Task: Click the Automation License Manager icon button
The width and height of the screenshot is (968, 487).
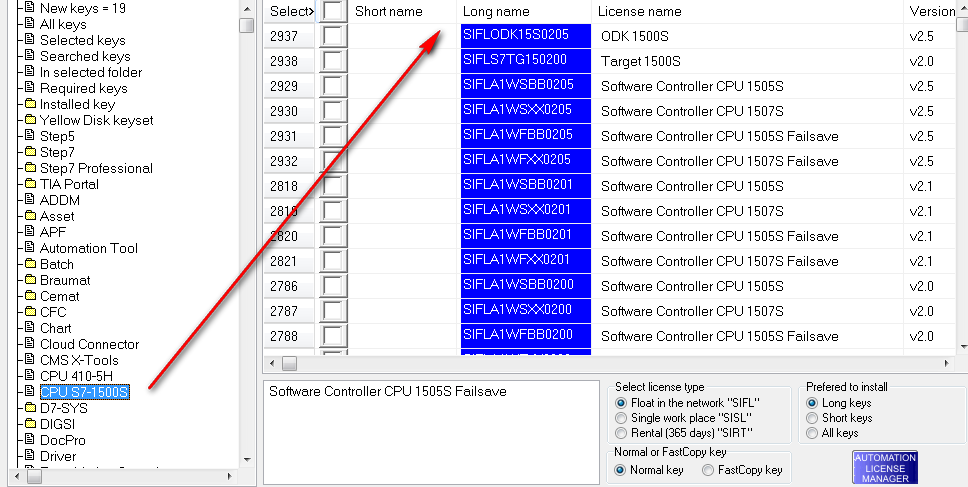Action: (885, 467)
